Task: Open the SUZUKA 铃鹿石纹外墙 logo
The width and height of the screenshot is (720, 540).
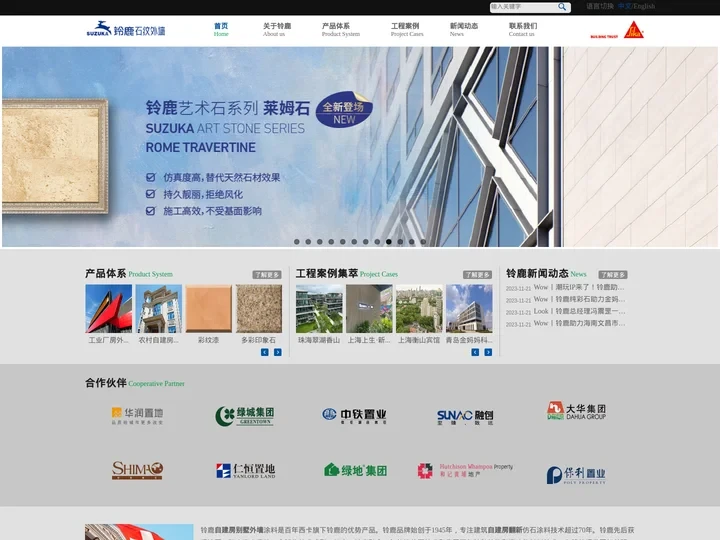Action: pos(126,29)
